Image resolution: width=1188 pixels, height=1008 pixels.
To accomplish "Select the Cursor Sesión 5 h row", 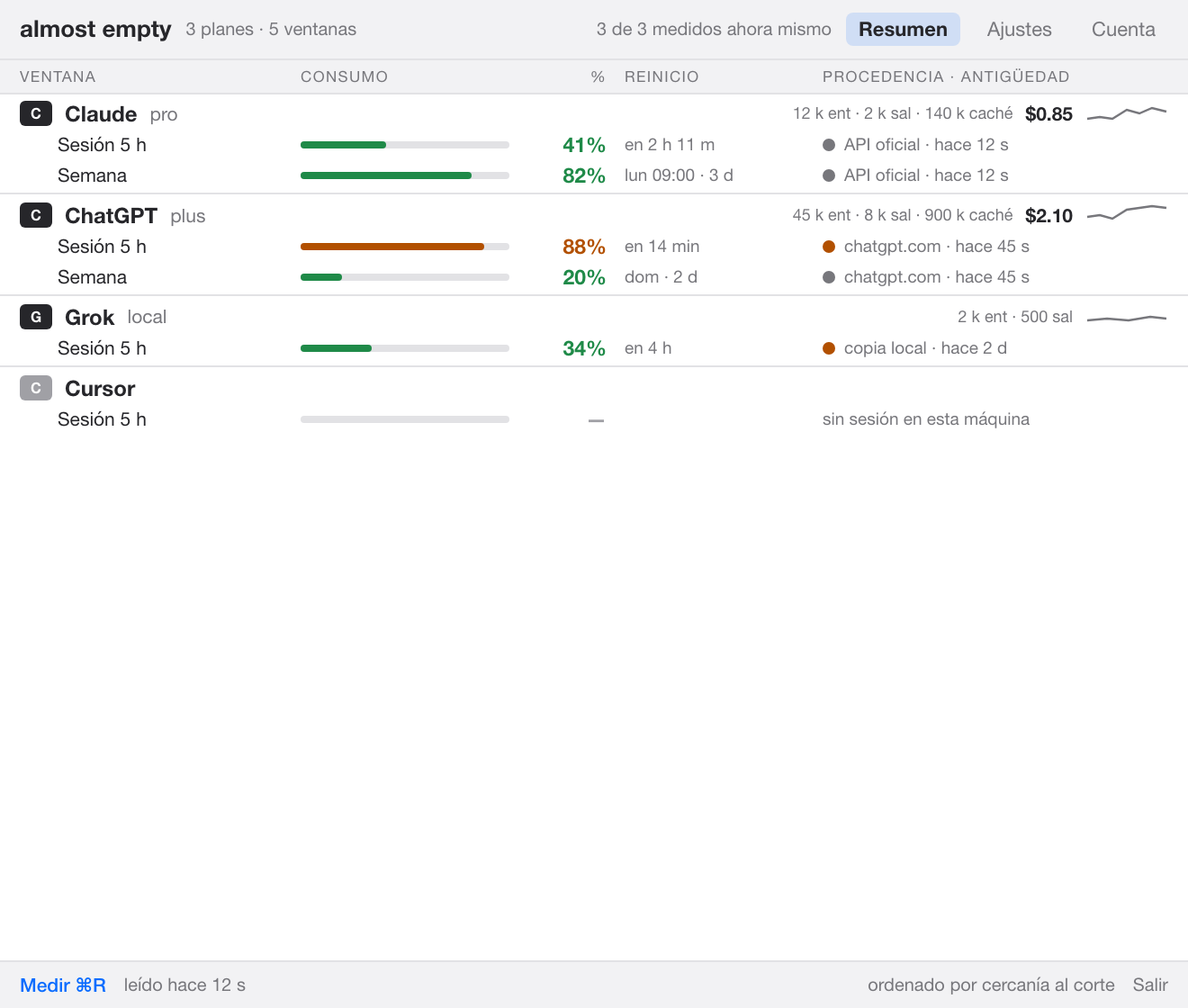I will 594,419.
